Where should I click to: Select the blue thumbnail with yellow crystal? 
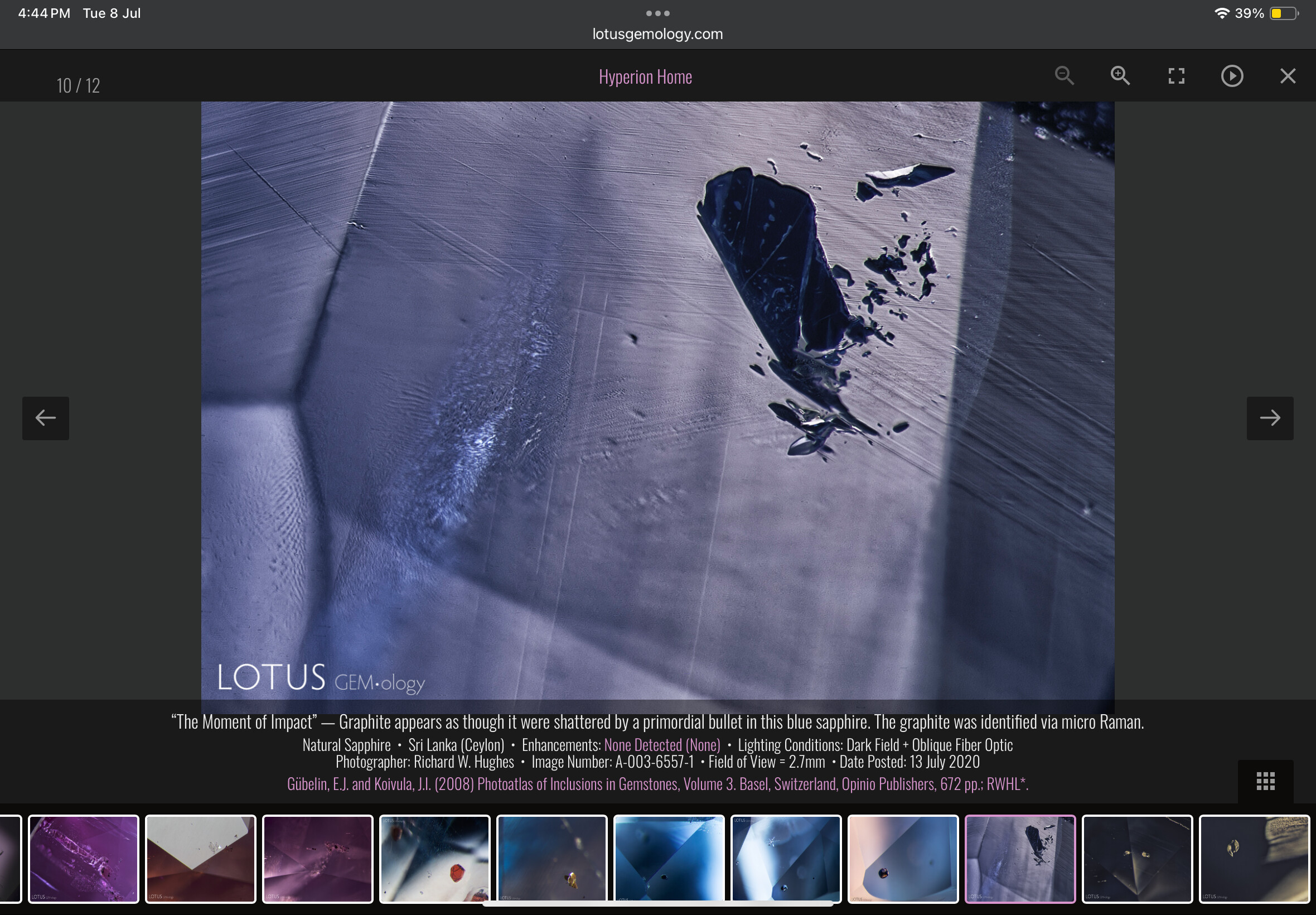click(551, 859)
